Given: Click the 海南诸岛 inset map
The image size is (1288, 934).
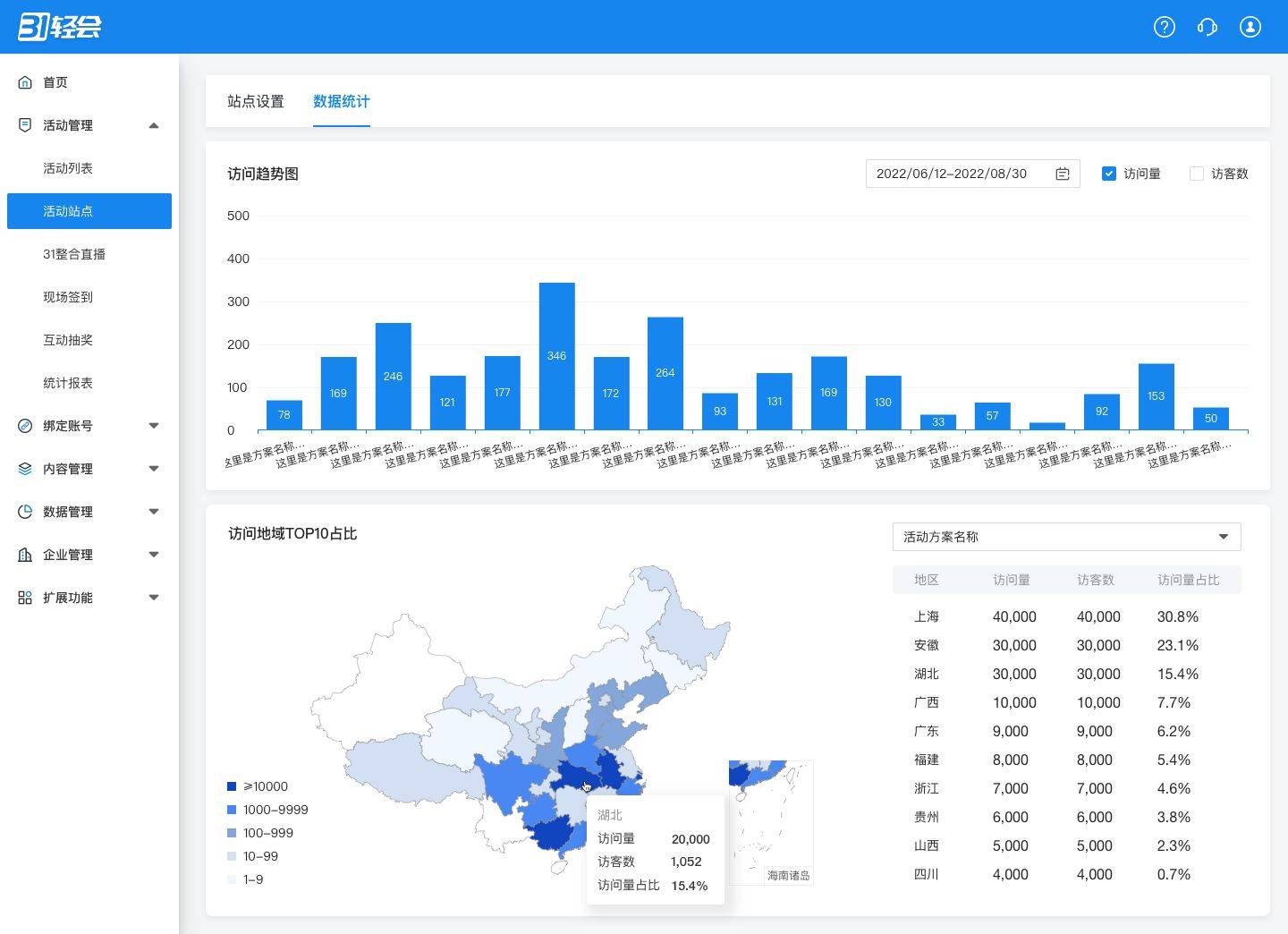Looking at the screenshot, I should (771, 823).
